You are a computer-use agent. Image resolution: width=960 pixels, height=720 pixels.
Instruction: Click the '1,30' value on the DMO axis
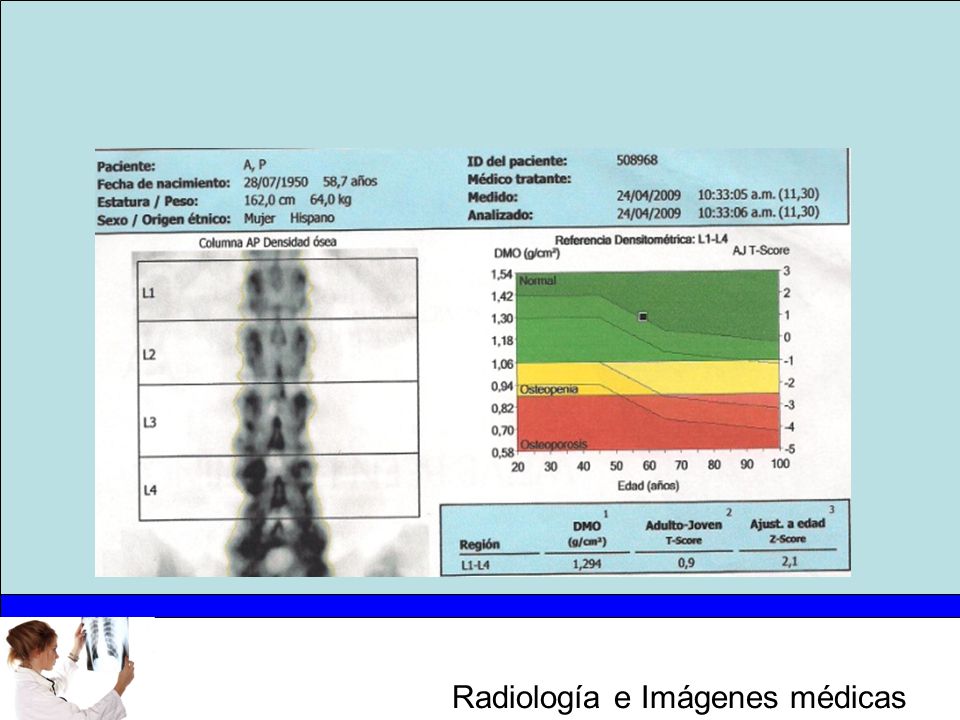pos(501,318)
